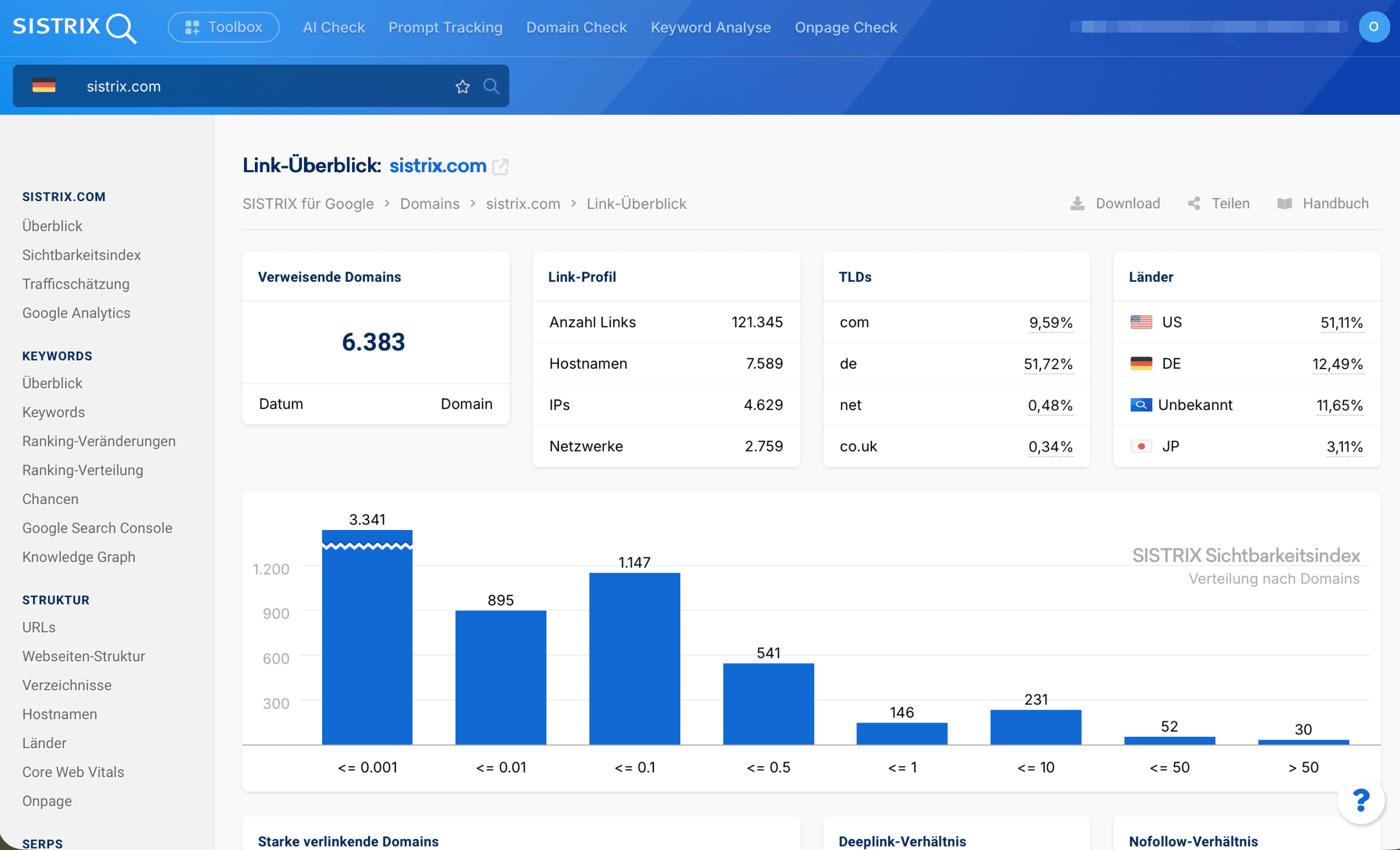Favorite the domain with the star icon
Viewport: 1400px width, 850px height.
pyautogui.click(x=463, y=86)
